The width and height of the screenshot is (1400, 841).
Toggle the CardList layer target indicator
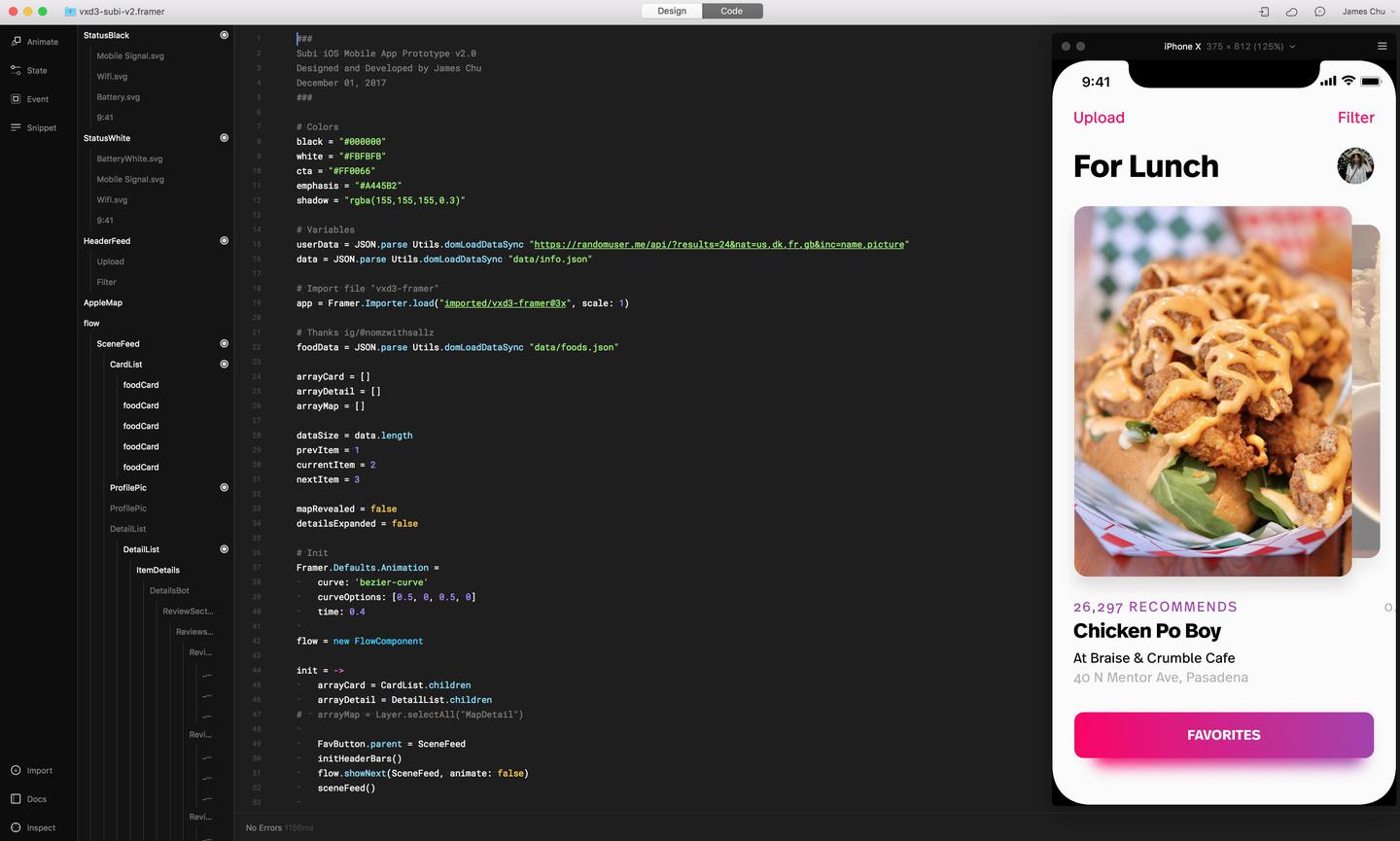point(224,364)
